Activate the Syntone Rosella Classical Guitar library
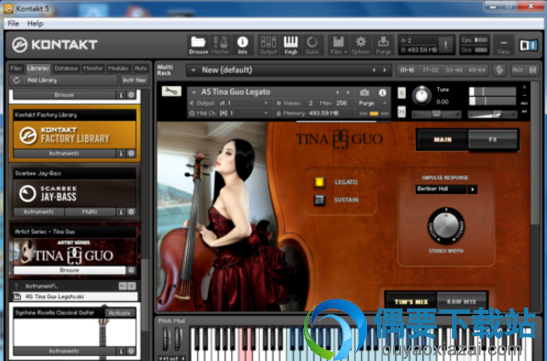The image size is (547, 361). click(120, 313)
